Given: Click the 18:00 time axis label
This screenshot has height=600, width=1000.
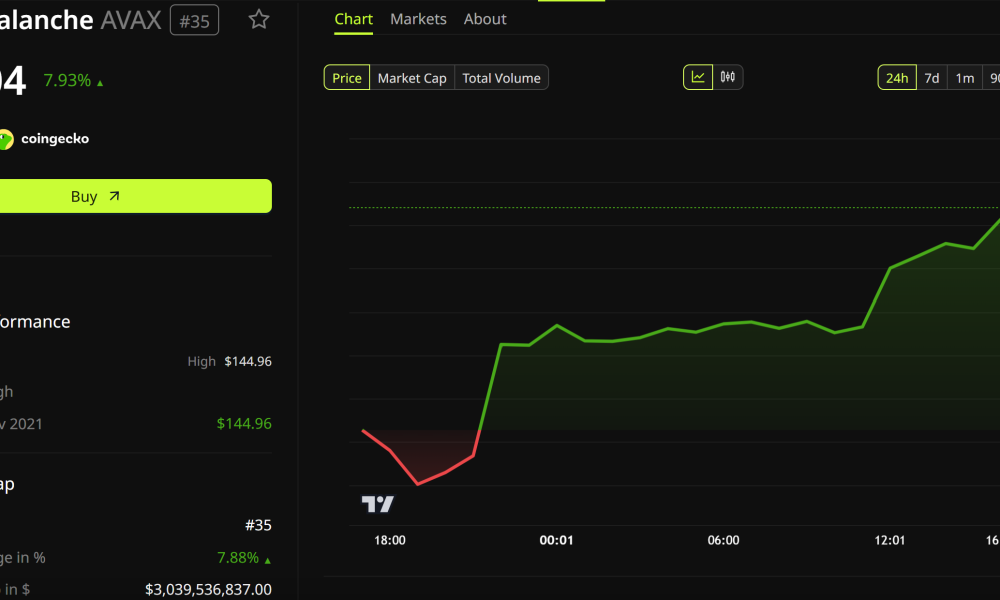Looking at the screenshot, I should pos(390,540).
